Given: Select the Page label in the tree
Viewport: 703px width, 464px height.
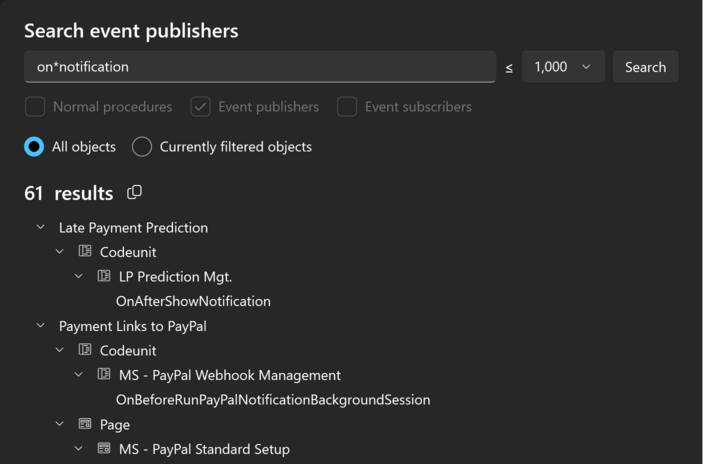Looking at the screenshot, I should click(x=115, y=425).
